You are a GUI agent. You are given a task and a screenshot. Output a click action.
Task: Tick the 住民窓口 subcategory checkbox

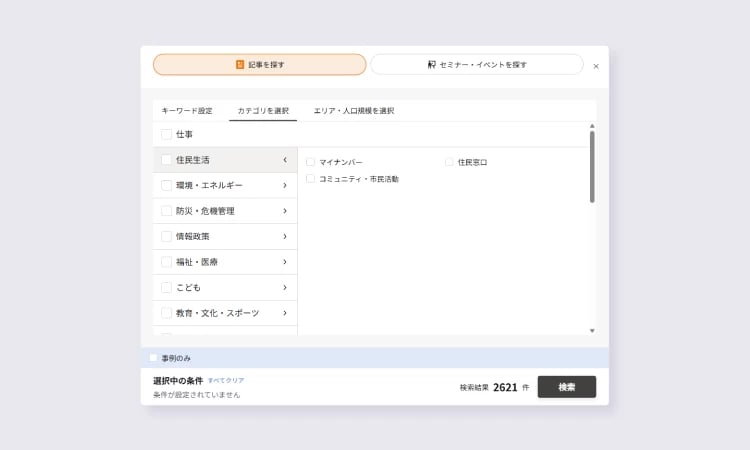[449, 162]
